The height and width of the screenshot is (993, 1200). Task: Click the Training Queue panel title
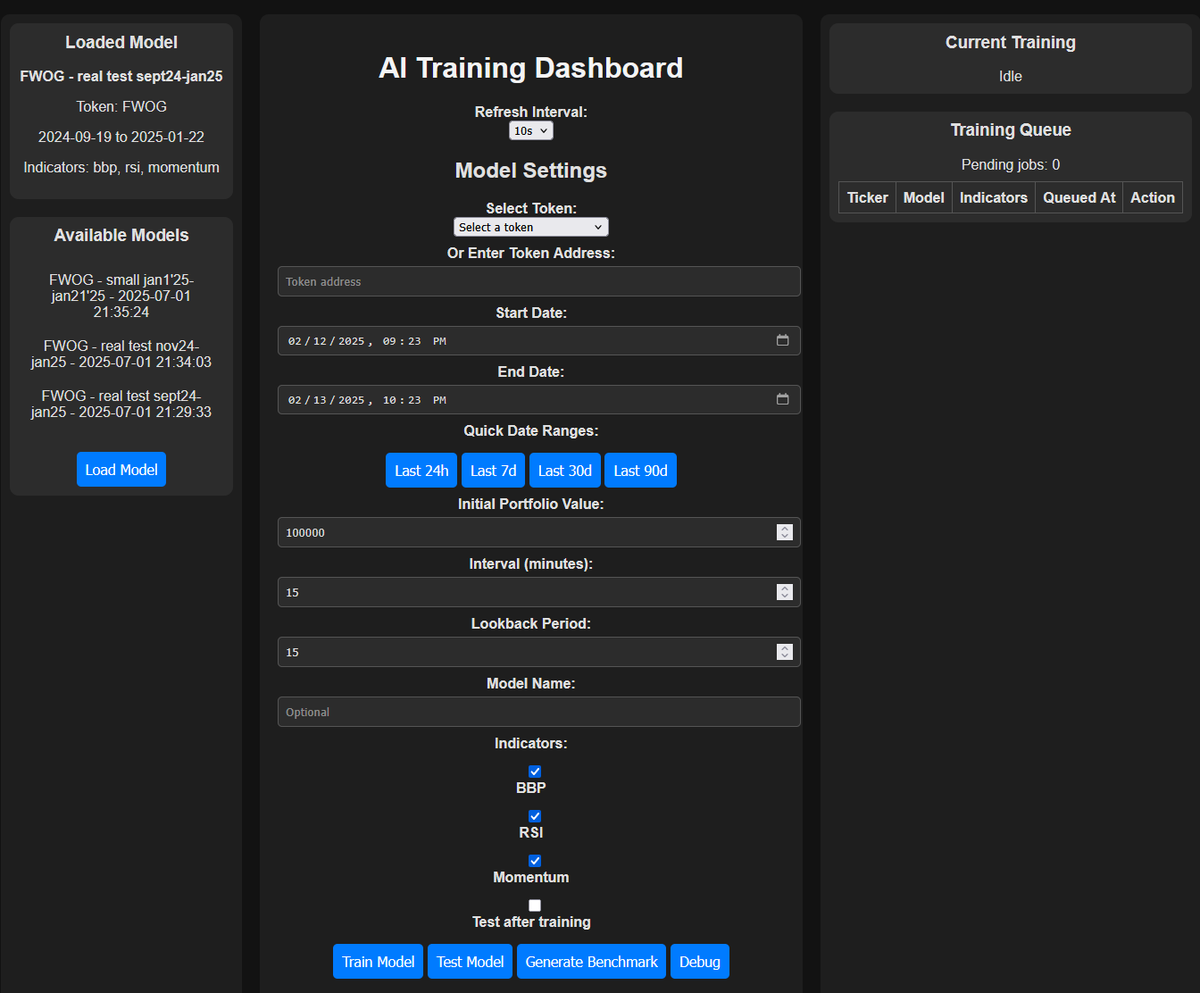1010,130
